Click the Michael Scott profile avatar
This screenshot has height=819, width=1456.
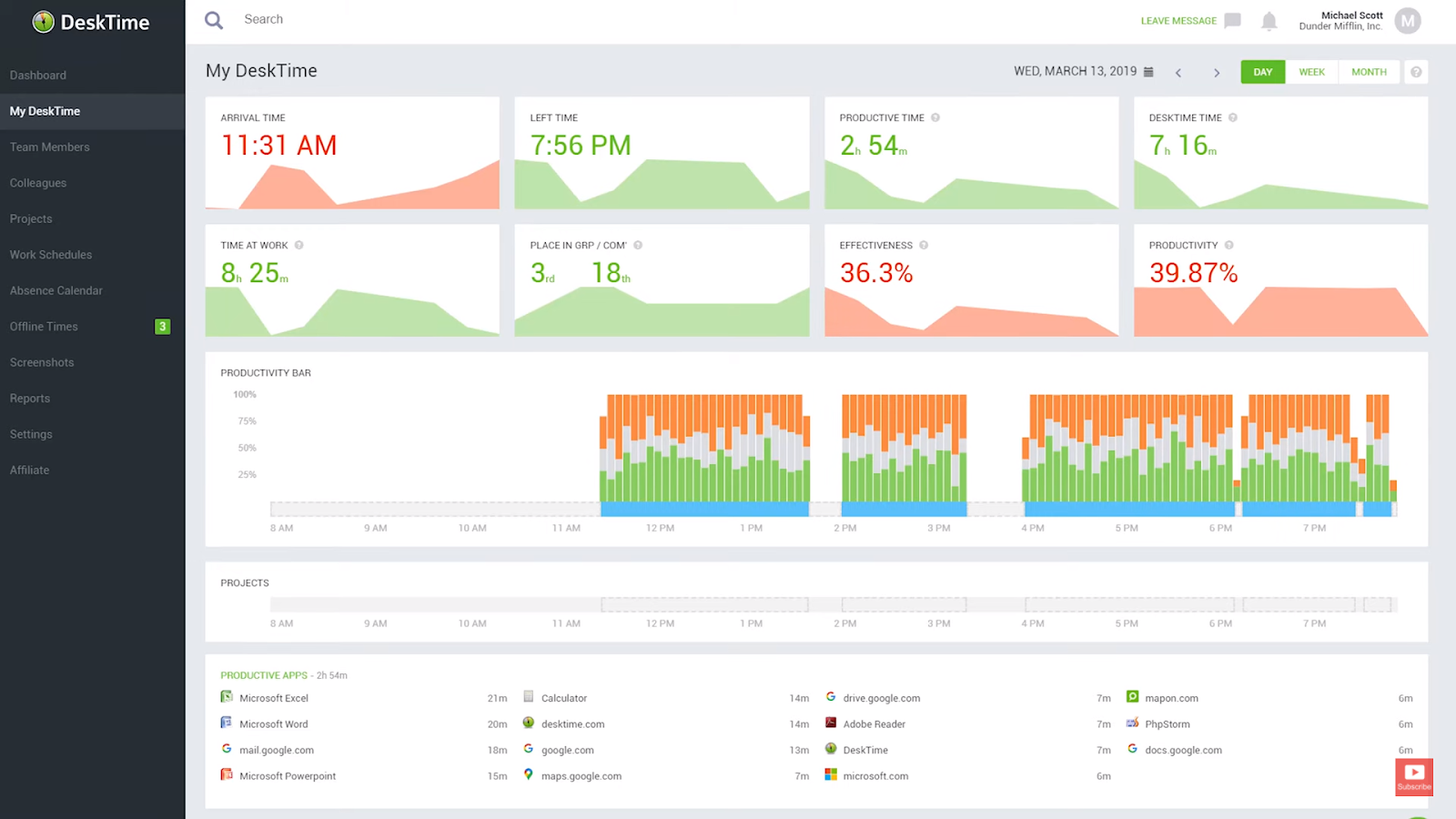[1407, 21]
